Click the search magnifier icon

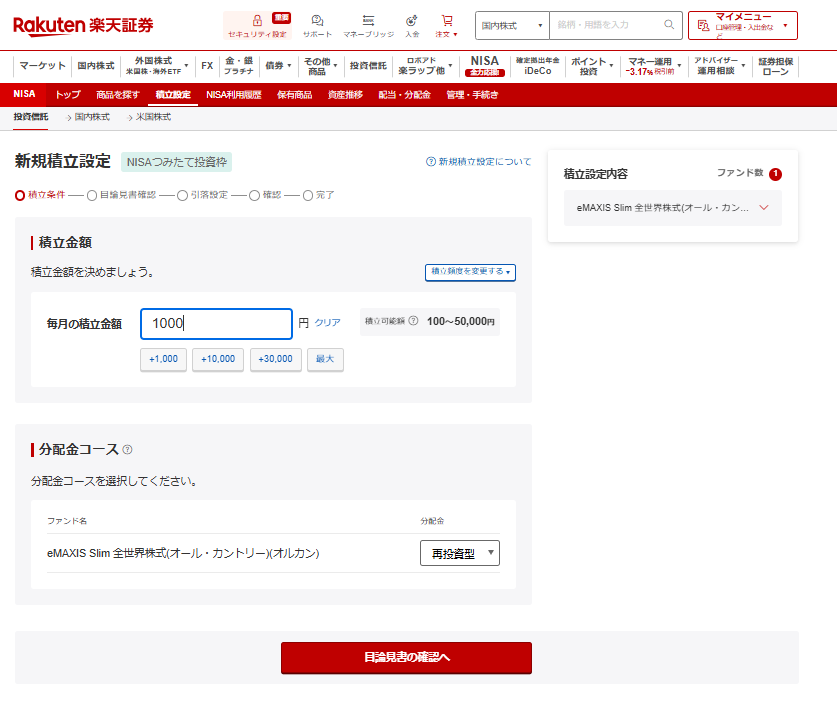tap(669, 25)
